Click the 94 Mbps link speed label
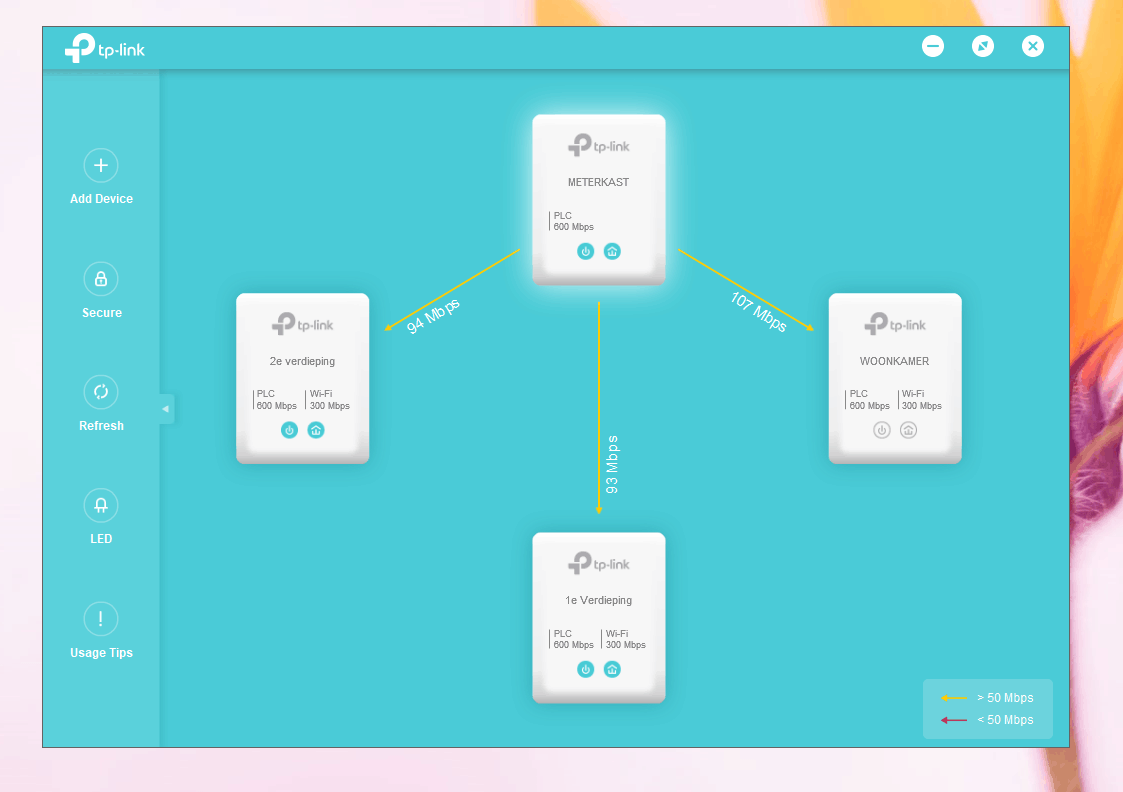This screenshot has height=792, width=1123. (x=433, y=317)
